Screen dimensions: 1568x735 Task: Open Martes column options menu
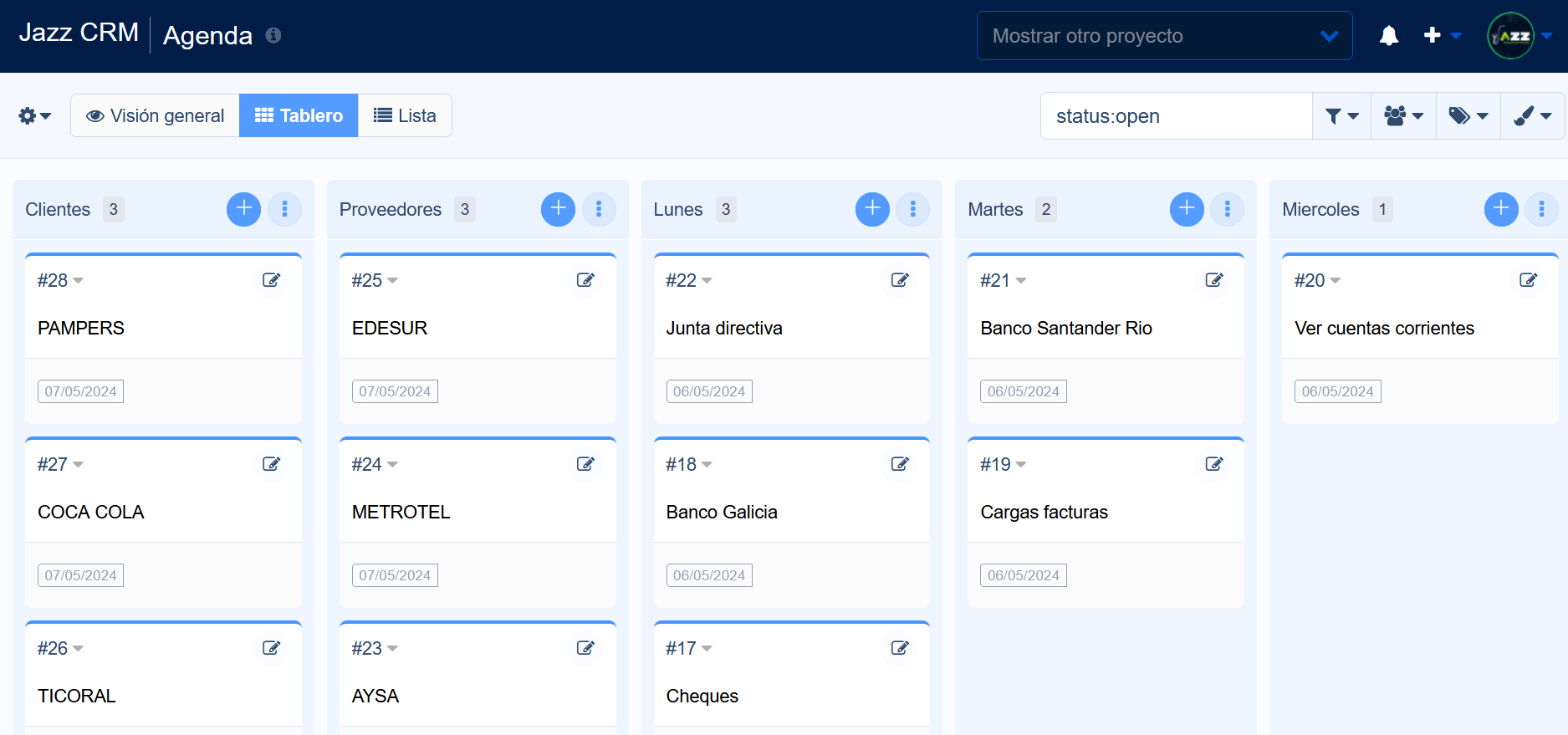(1228, 208)
